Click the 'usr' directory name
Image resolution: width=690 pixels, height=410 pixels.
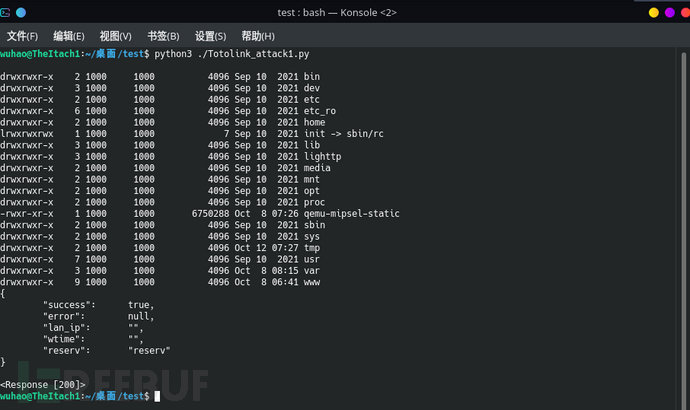(x=312, y=260)
